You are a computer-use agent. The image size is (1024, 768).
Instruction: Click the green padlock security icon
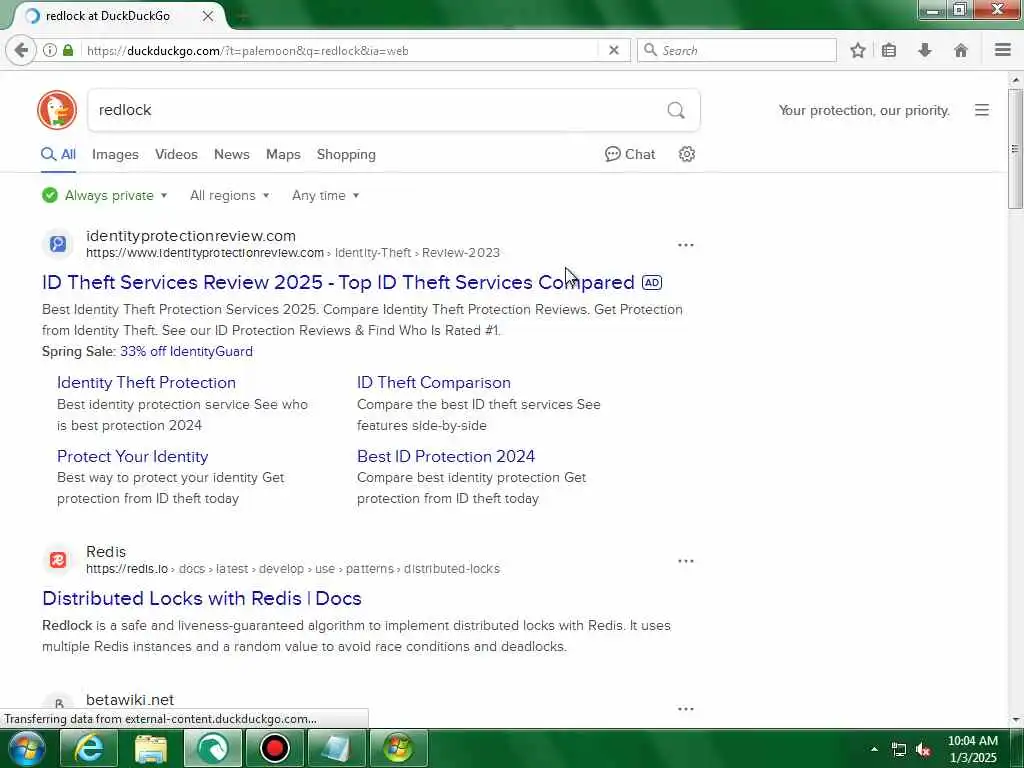coord(68,50)
